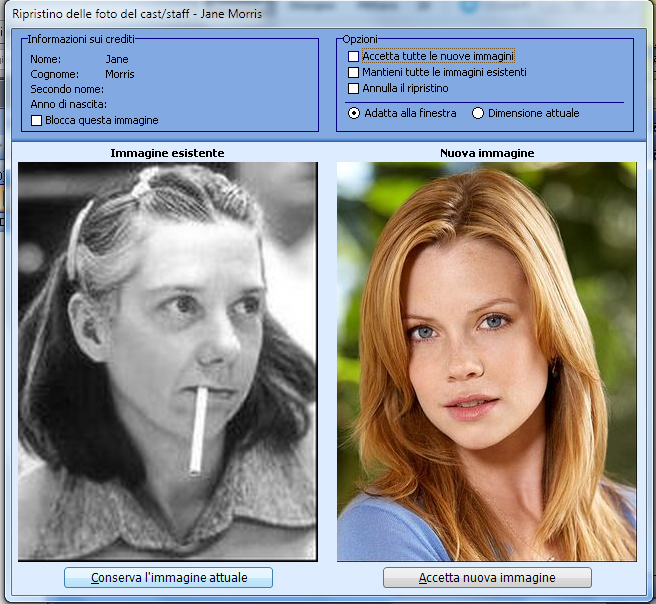This screenshot has width=656, height=604.
Task: Tick the Annulla il ripristino checkbox
Action: 354,88
